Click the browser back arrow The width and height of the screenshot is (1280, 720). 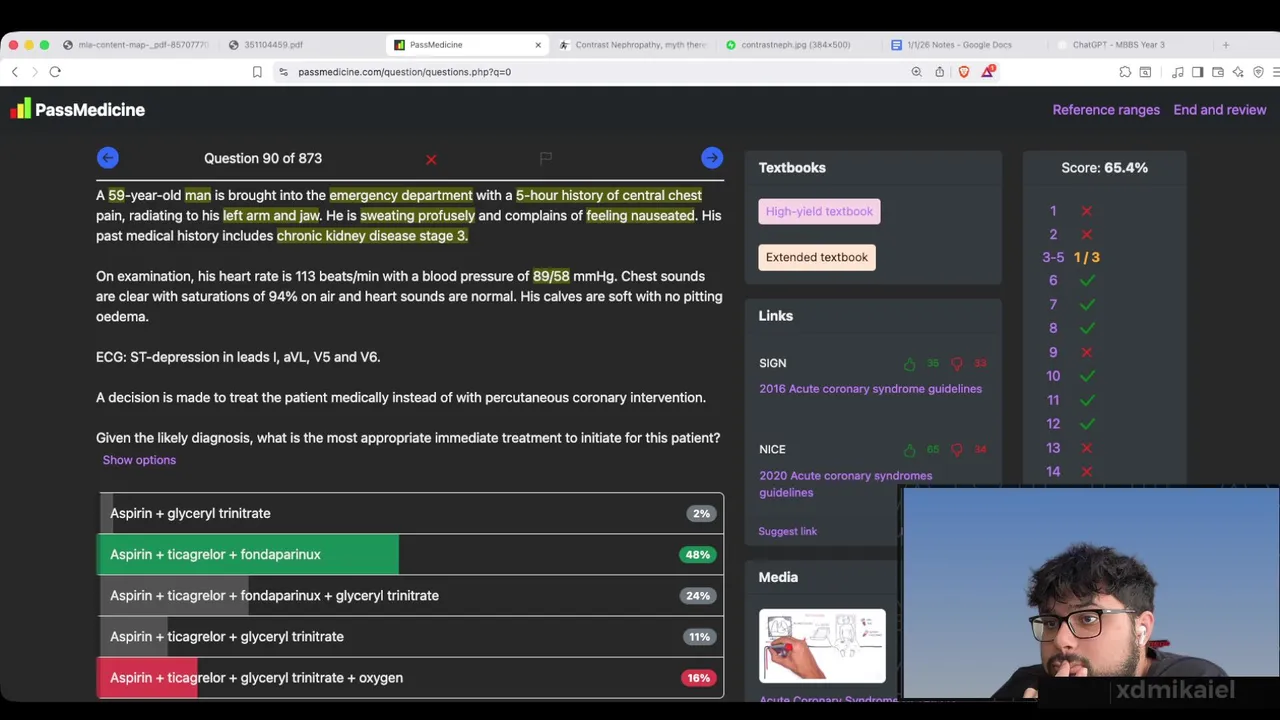coord(15,72)
